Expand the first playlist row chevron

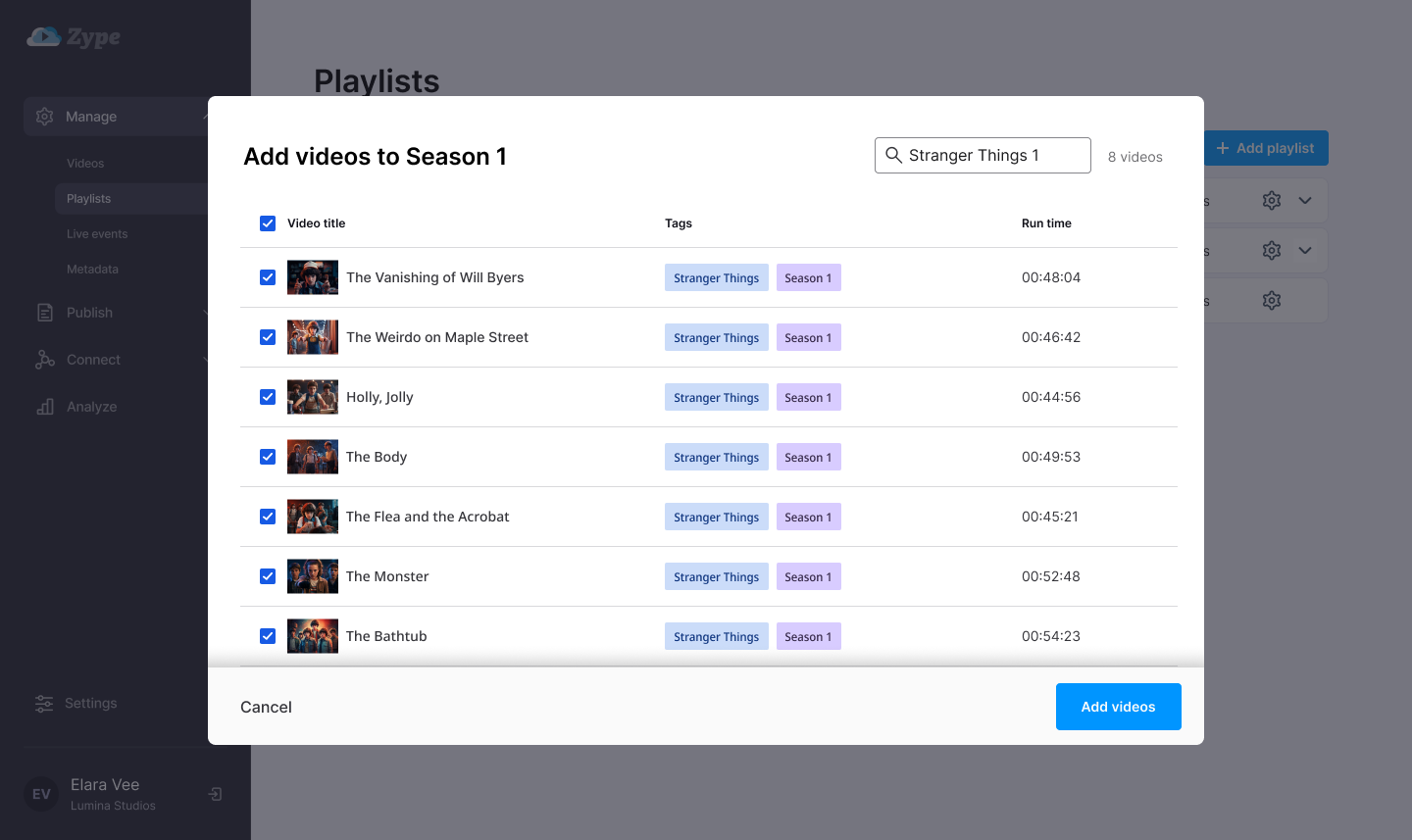coord(1305,201)
